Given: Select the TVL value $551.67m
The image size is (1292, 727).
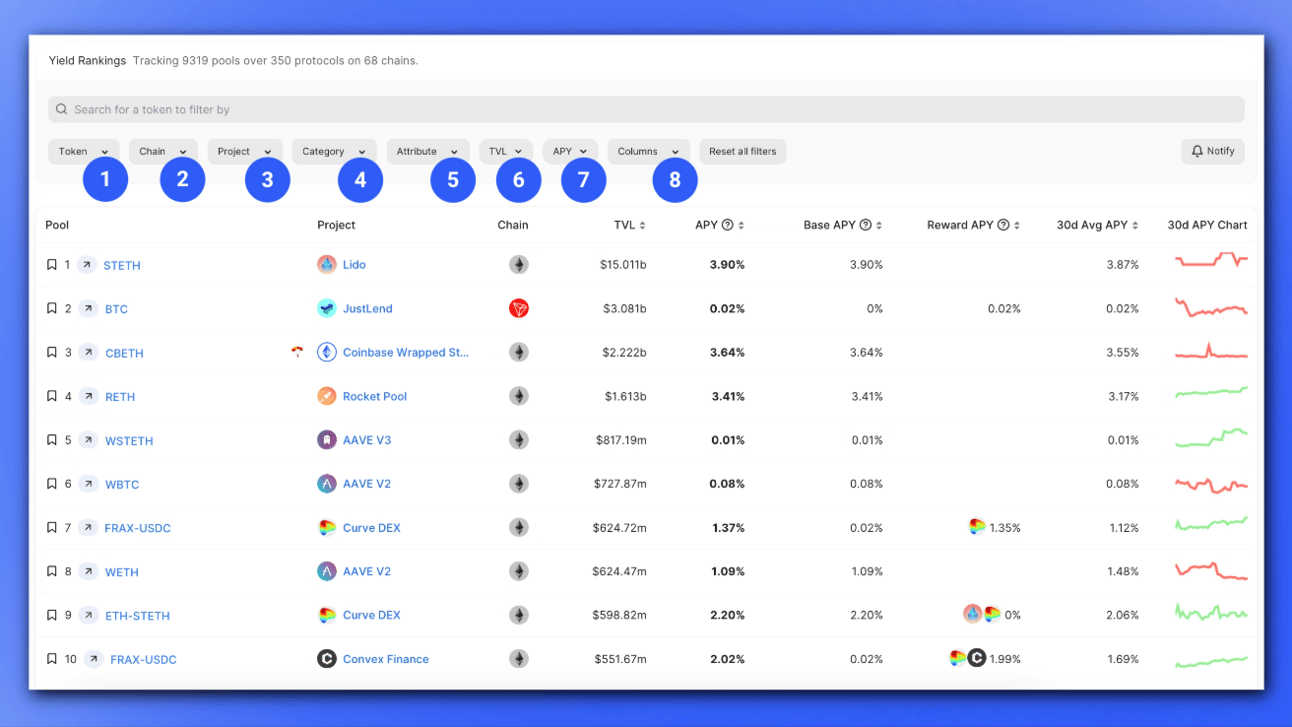Looking at the screenshot, I should click(619, 660).
